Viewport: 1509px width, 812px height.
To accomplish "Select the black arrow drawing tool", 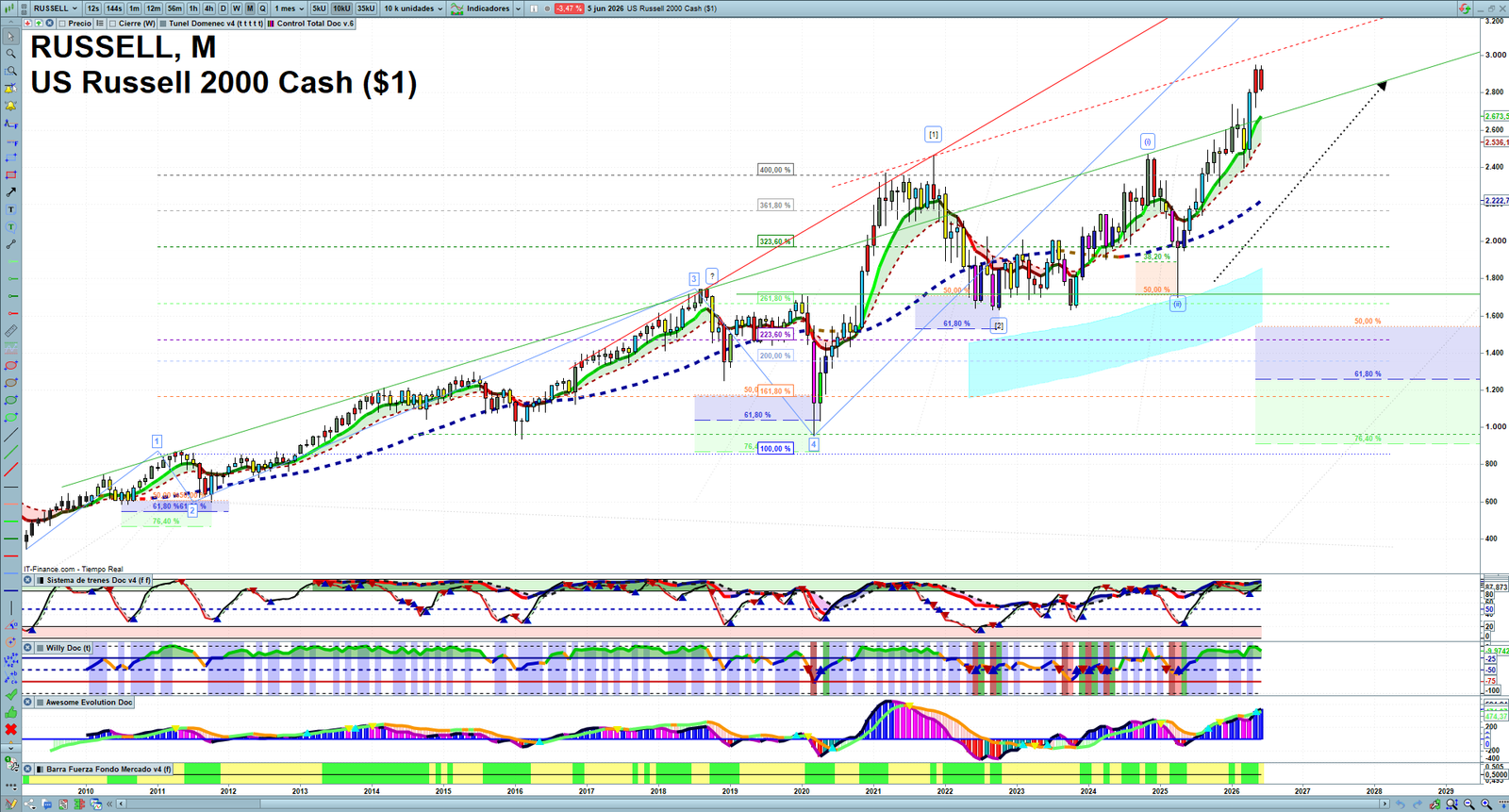I will point(11,191).
